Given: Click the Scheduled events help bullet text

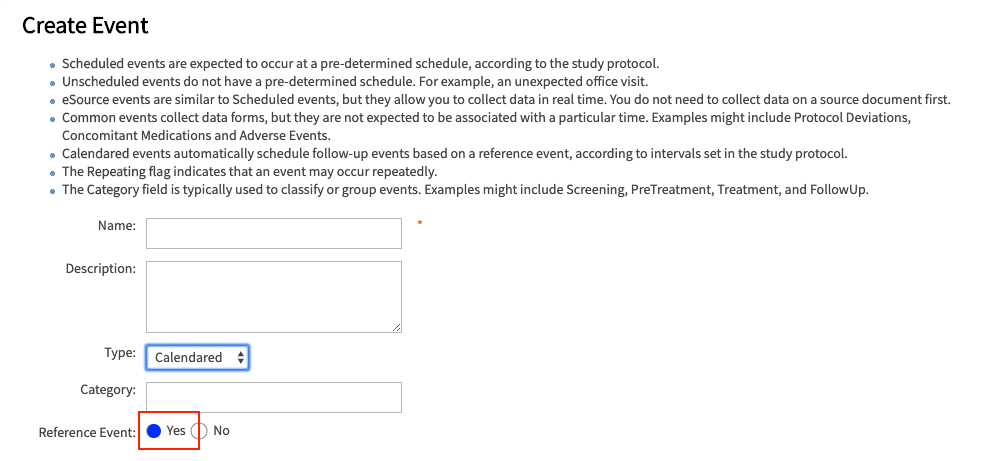Looking at the screenshot, I should pos(360,63).
